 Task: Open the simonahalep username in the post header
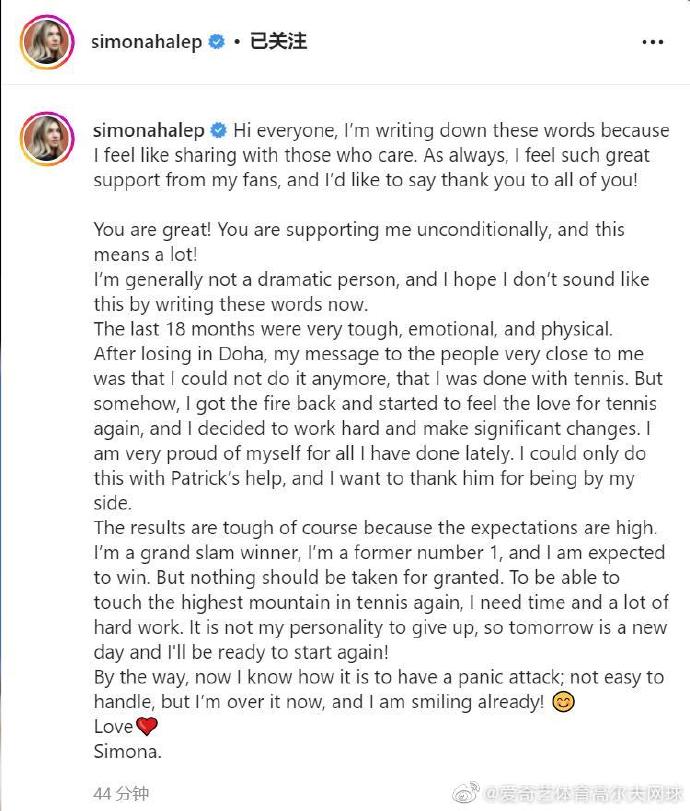(x=146, y=42)
